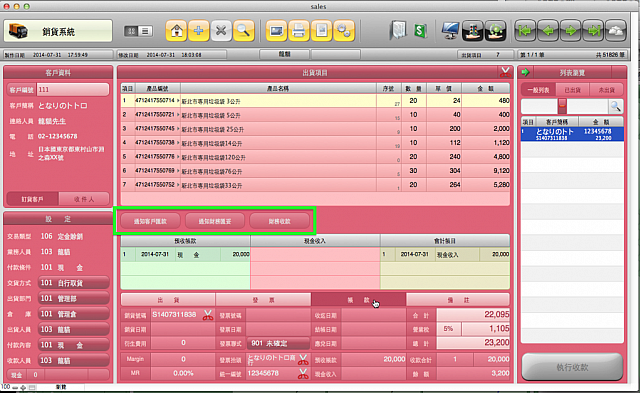Open the green gear process icon

pos(496,31)
